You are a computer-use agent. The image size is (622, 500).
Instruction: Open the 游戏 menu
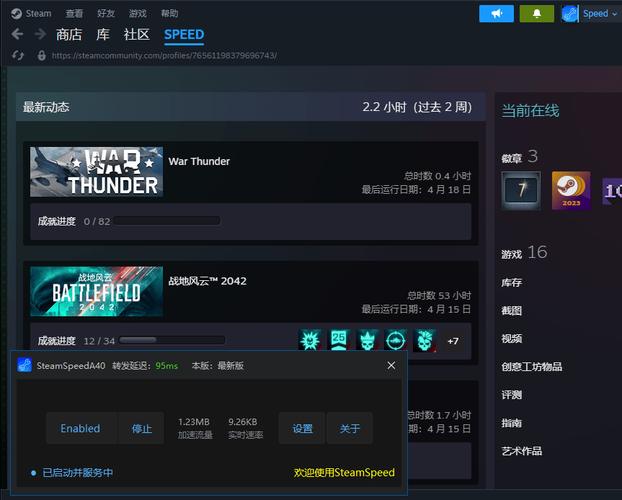tap(138, 13)
